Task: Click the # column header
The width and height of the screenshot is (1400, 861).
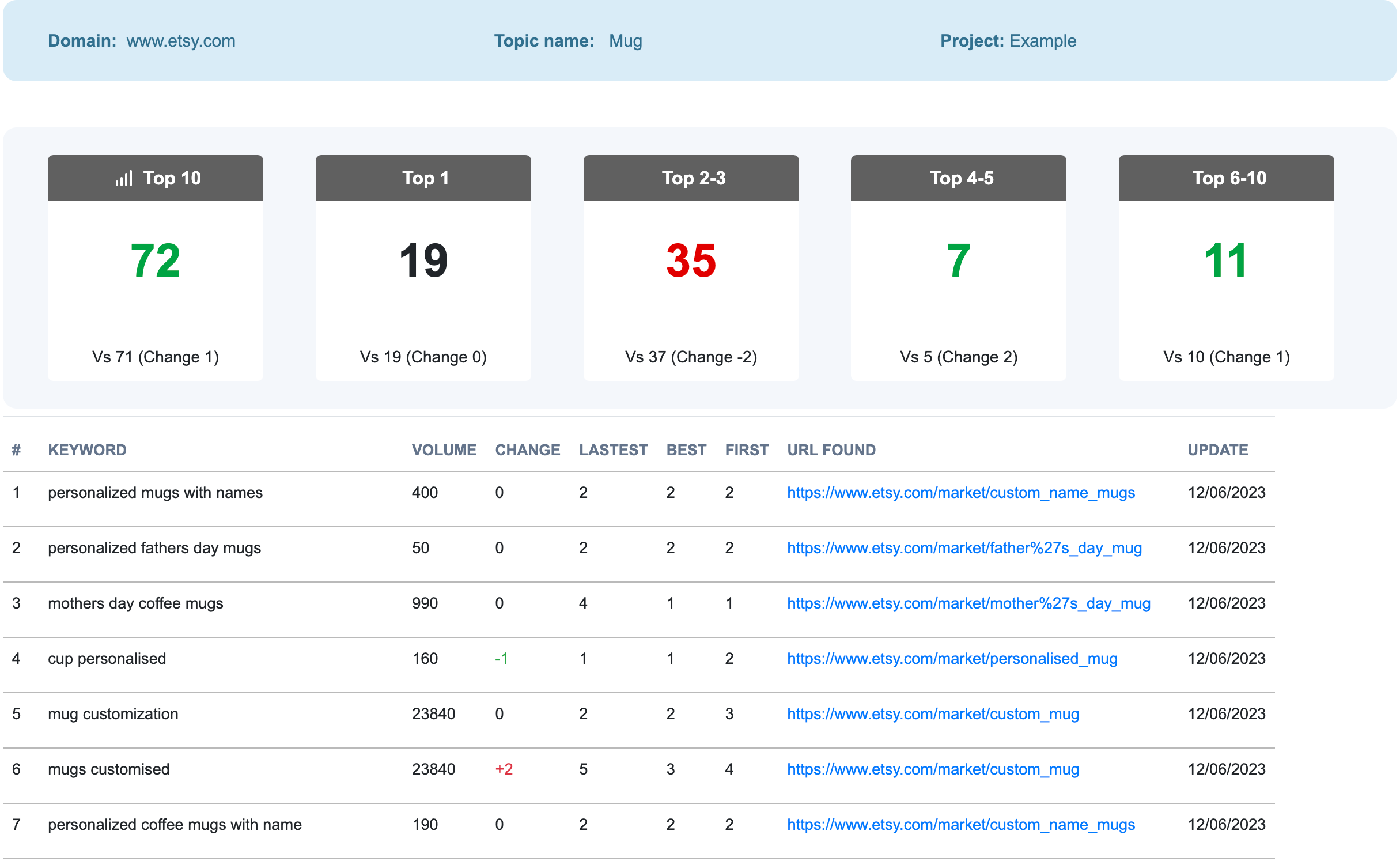Action: coord(17,451)
